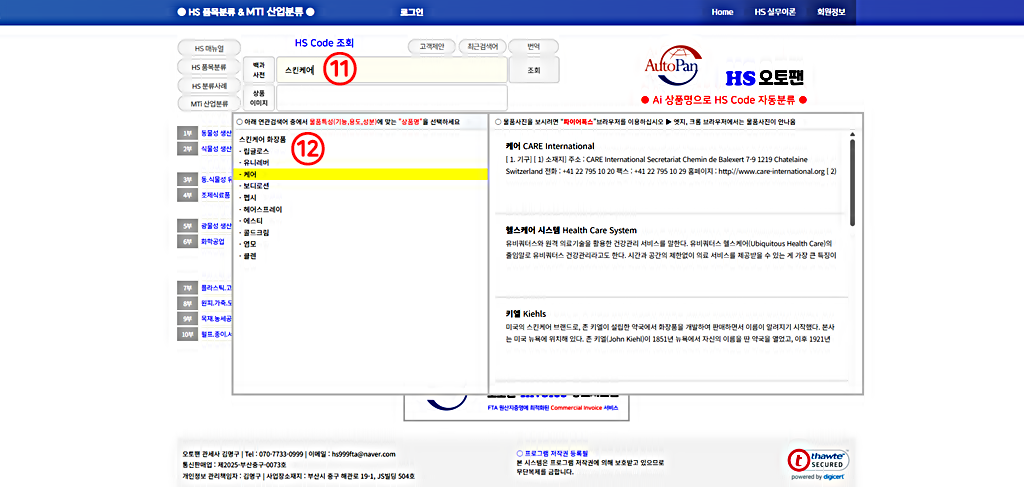Open the HS 실무이론 menu item
1024x487 pixels.
click(775, 12)
